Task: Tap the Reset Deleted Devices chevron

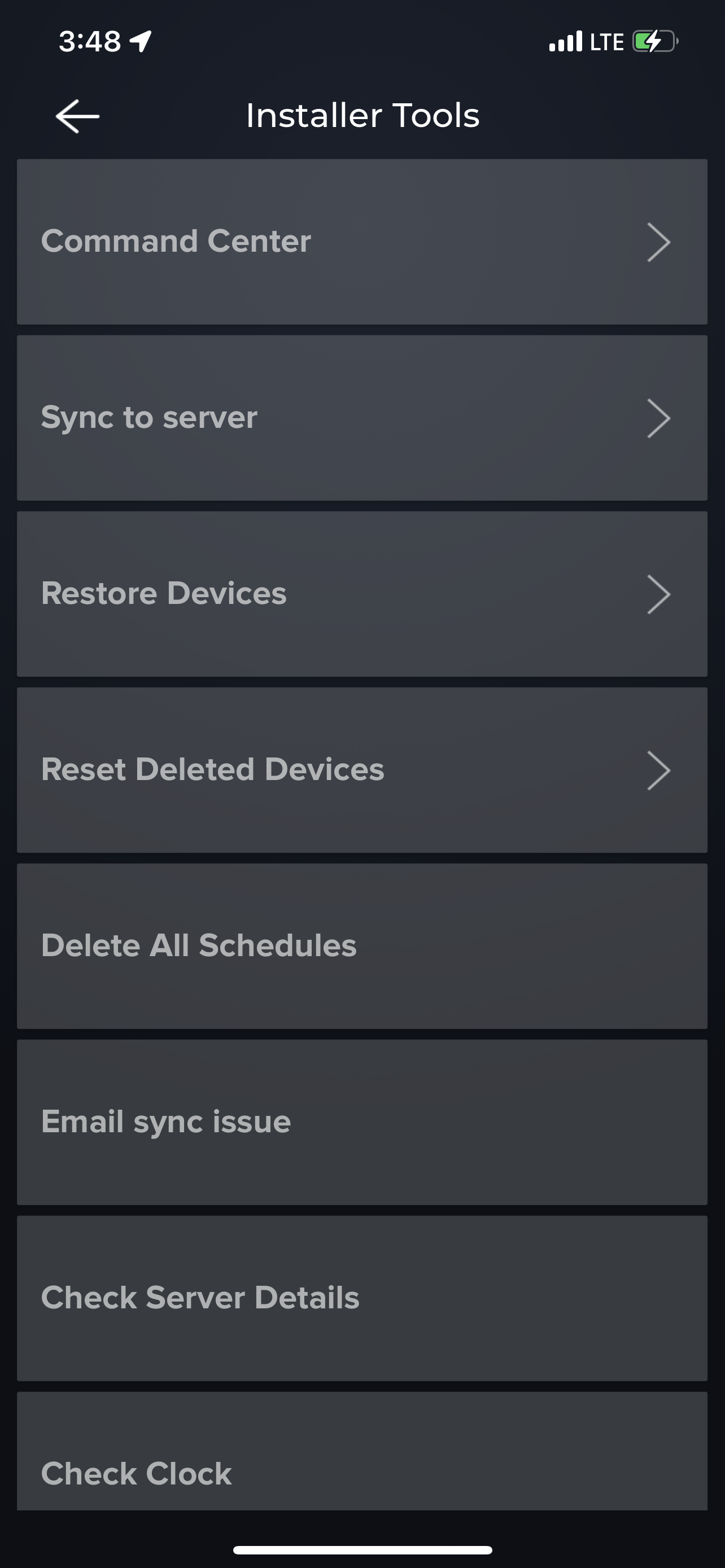Action: pyautogui.click(x=658, y=770)
